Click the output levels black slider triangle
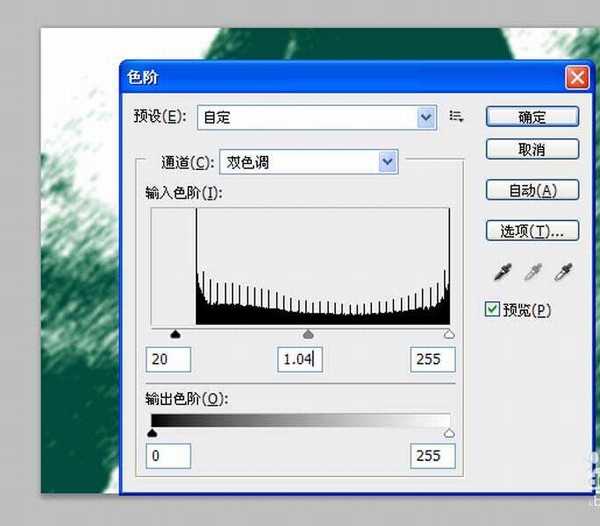 click(x=152, y=433)
